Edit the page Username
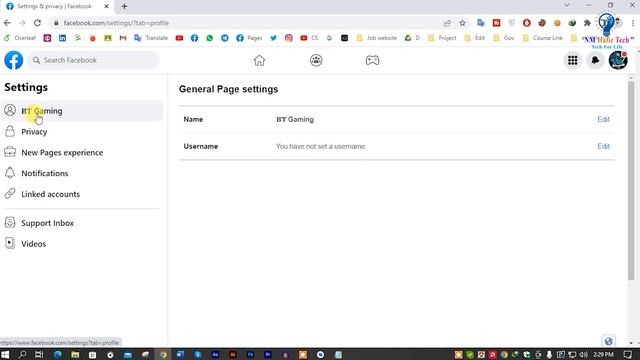This screenshot has height=360, width=640. click(x=603, y=146)
